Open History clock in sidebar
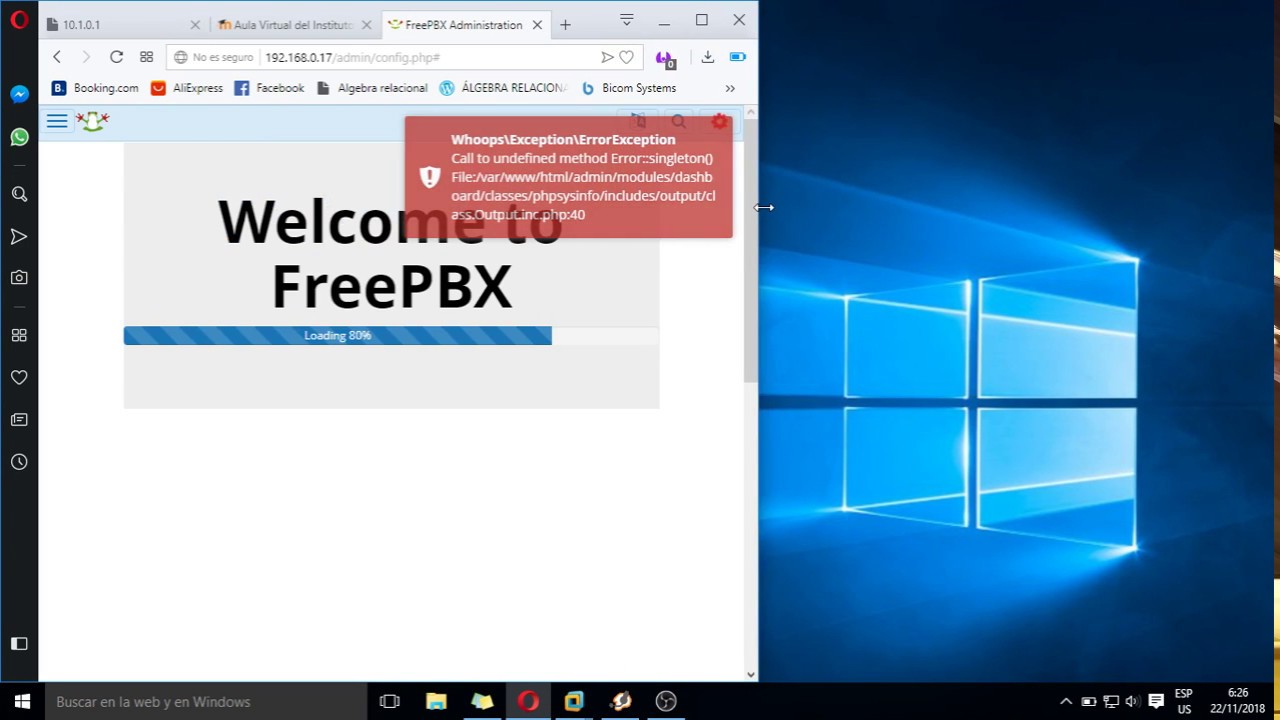Viewport: 1280px width, 720px height. pyautogui.click(x=19, y=462)
